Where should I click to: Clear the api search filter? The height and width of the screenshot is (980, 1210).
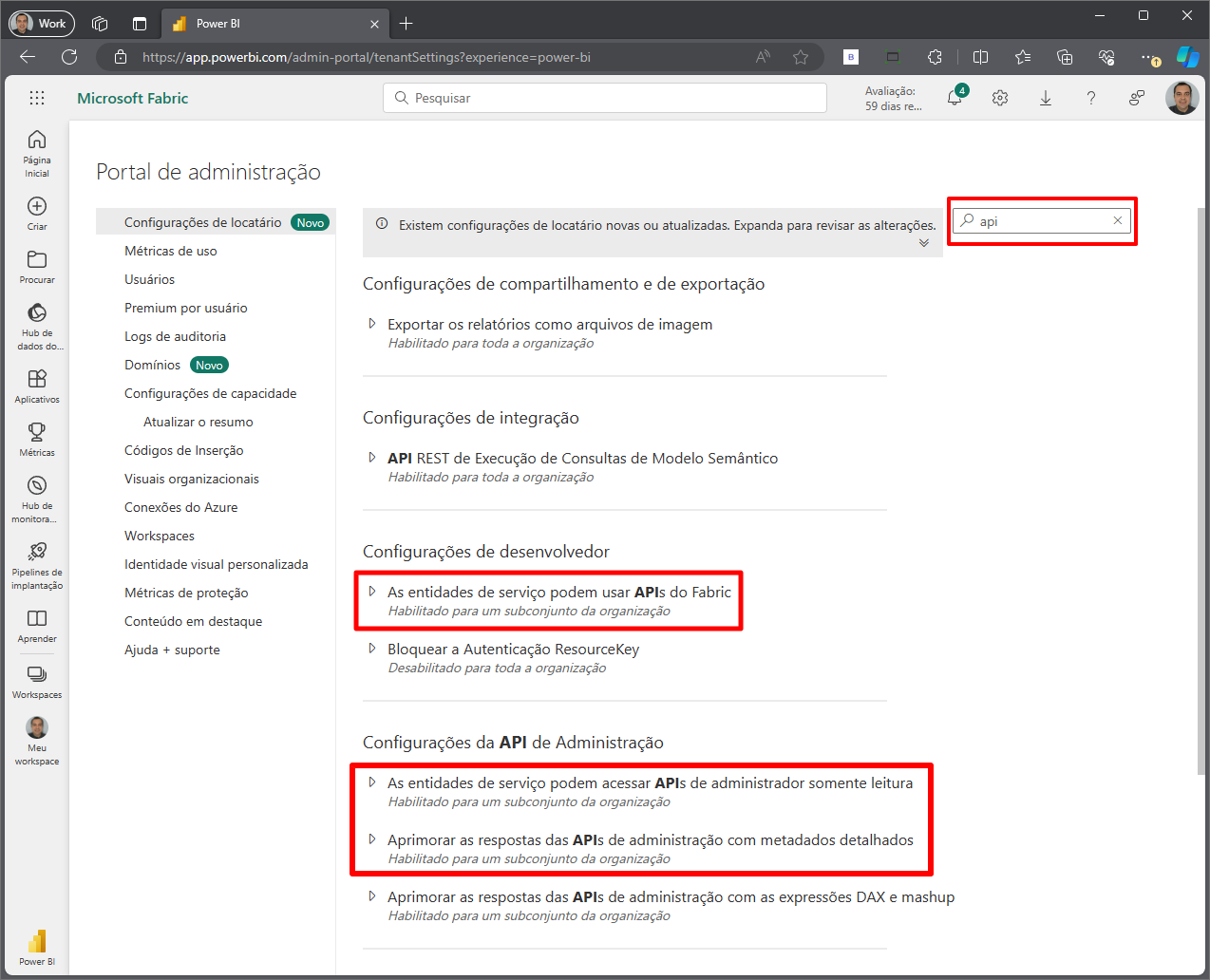pyautogui.click(x=1118, y=220)
